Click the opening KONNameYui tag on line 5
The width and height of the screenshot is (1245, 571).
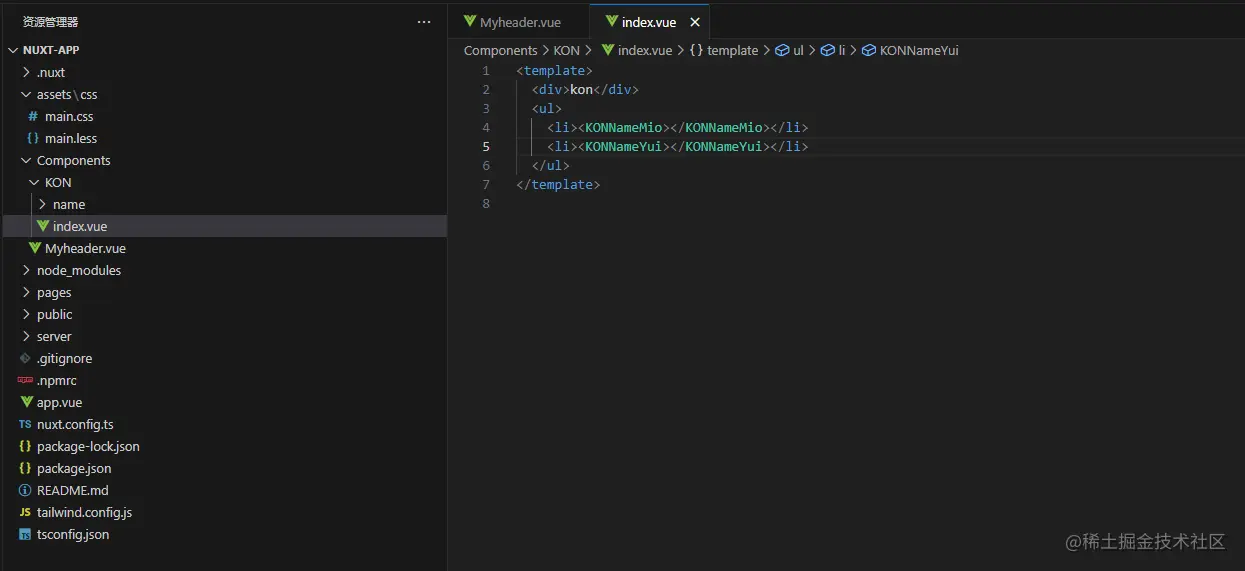[x=624, y=146]
